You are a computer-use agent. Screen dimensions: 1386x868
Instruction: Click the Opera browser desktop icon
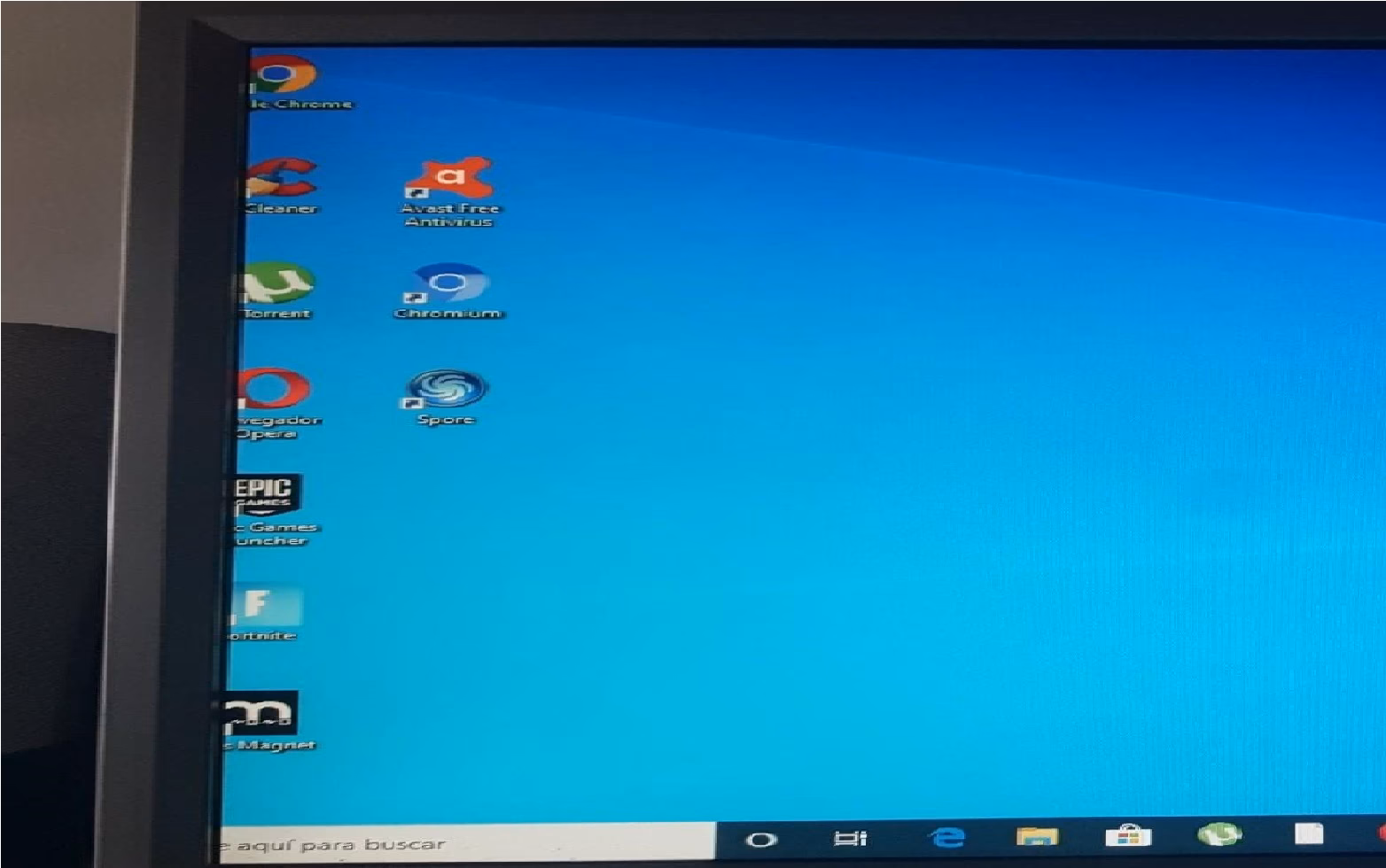point(276,403)
